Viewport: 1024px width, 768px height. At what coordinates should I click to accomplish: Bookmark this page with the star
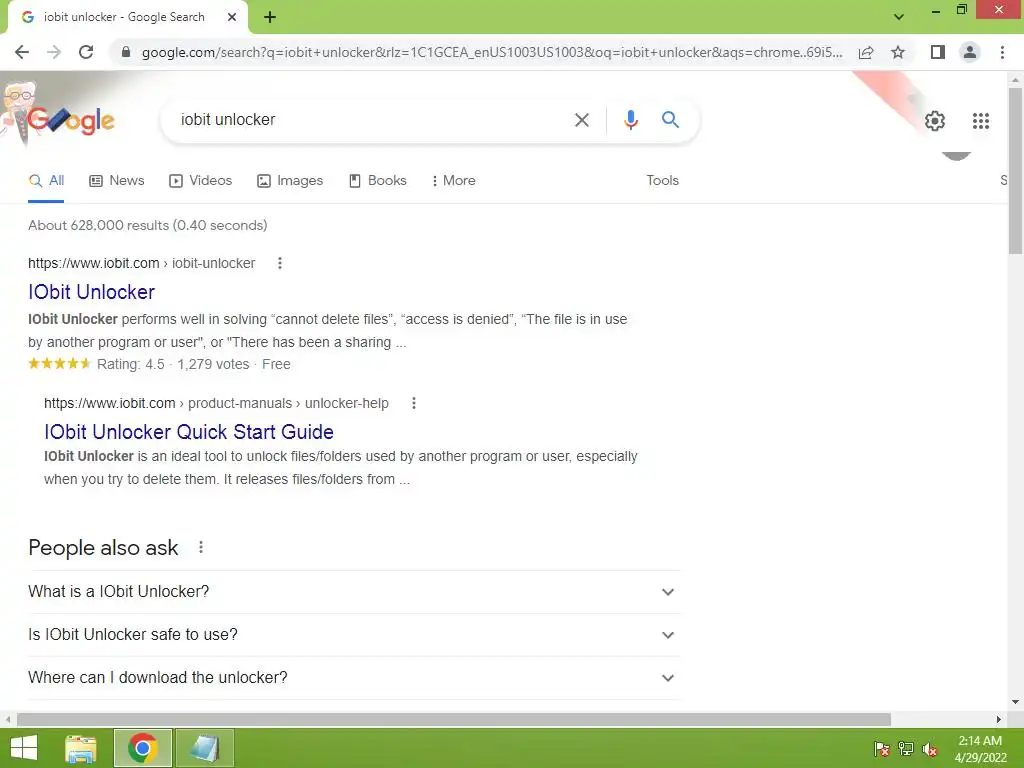898,52
